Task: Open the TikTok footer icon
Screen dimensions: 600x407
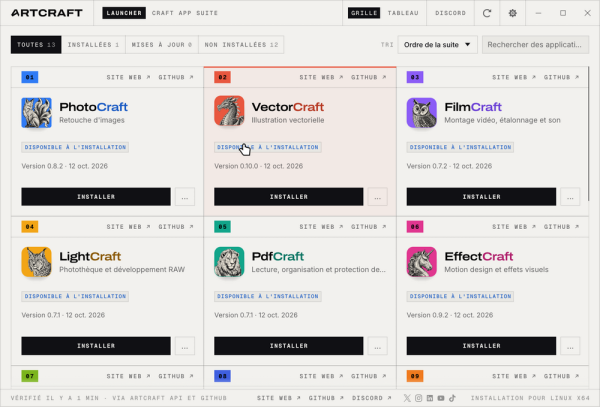Action: 452,398
